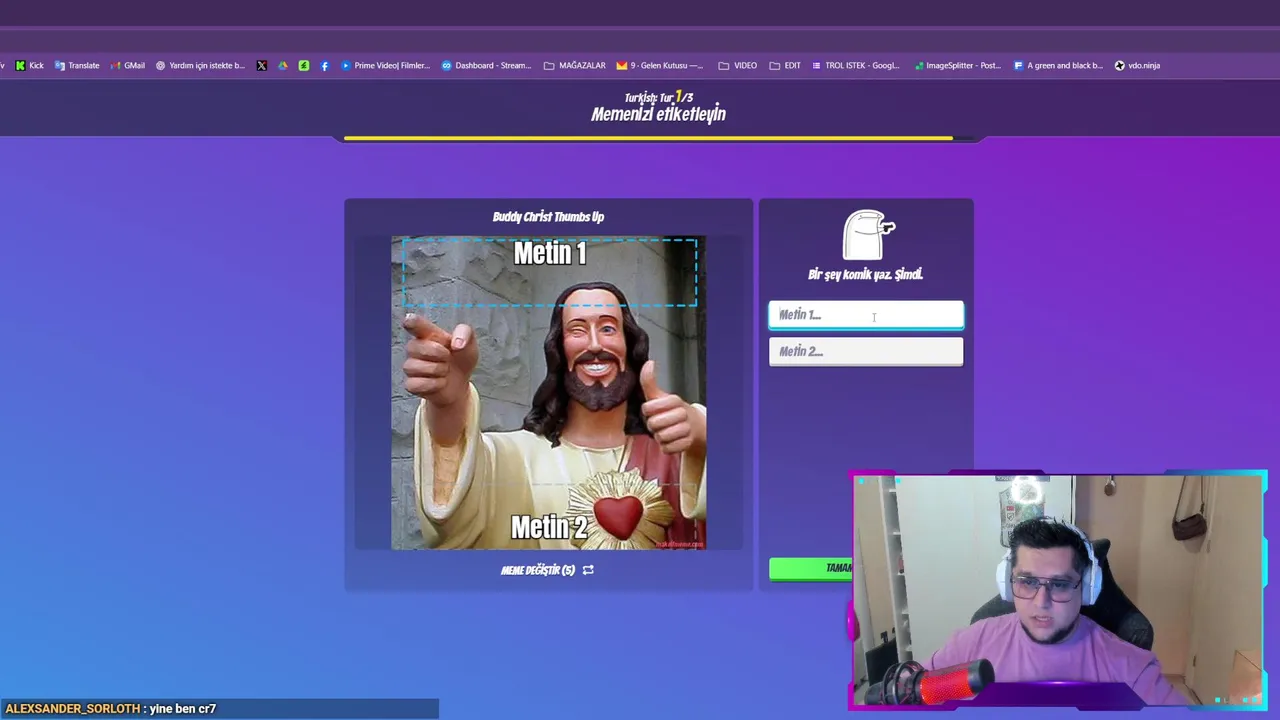Open the green Streamlabs bookmark icon

pyautogui.click(x=304, y=65)
